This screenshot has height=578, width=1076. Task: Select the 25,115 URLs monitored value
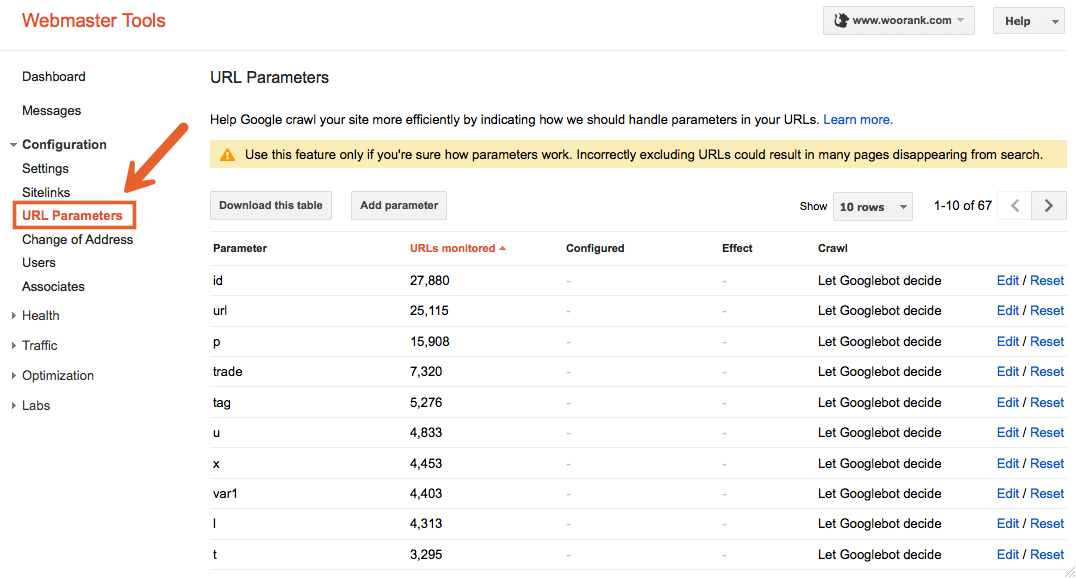point(429,311)
